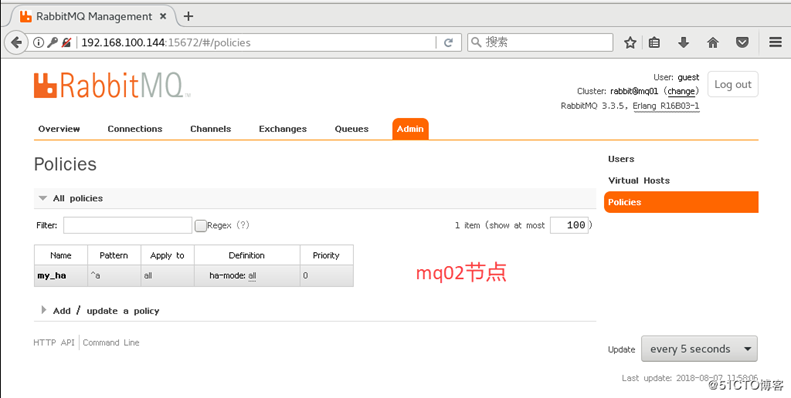Click the ha-mode: all definition cell
Screen dimensions: 791x398
(247, 276)
